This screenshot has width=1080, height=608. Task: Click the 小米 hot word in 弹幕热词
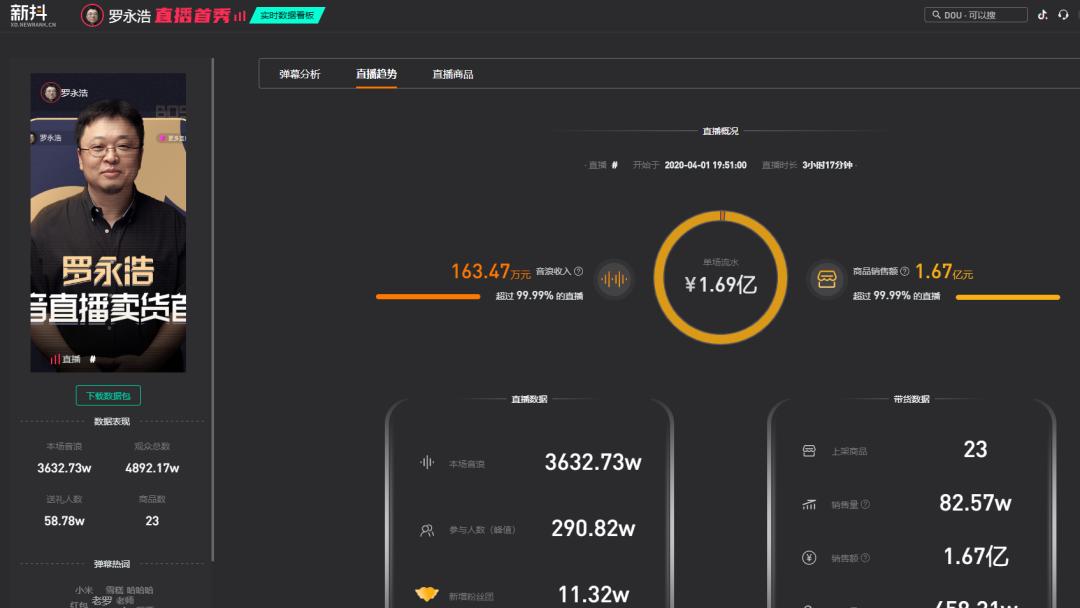[84, 590]
